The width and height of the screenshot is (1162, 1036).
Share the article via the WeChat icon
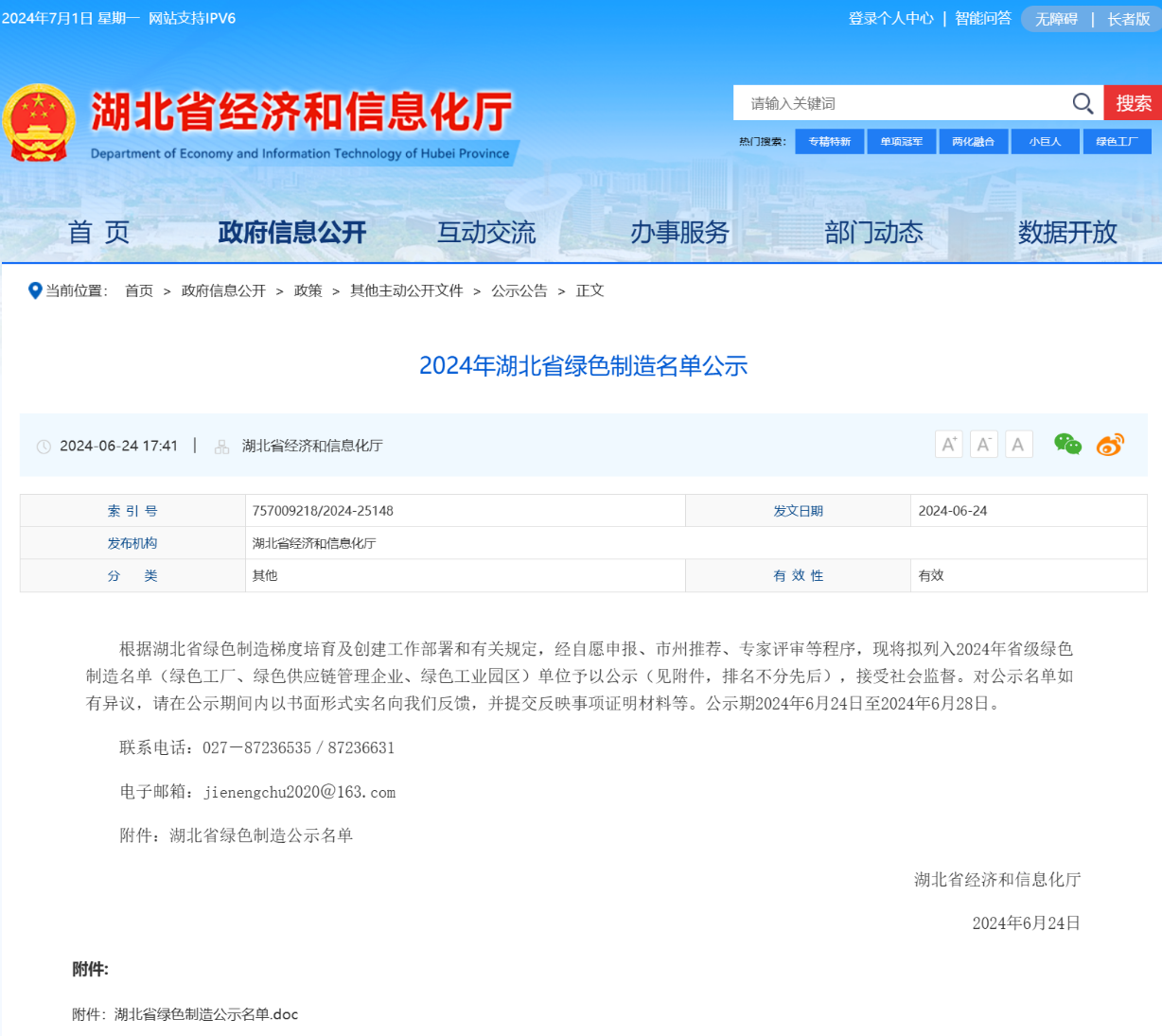tap(1067, 443)
